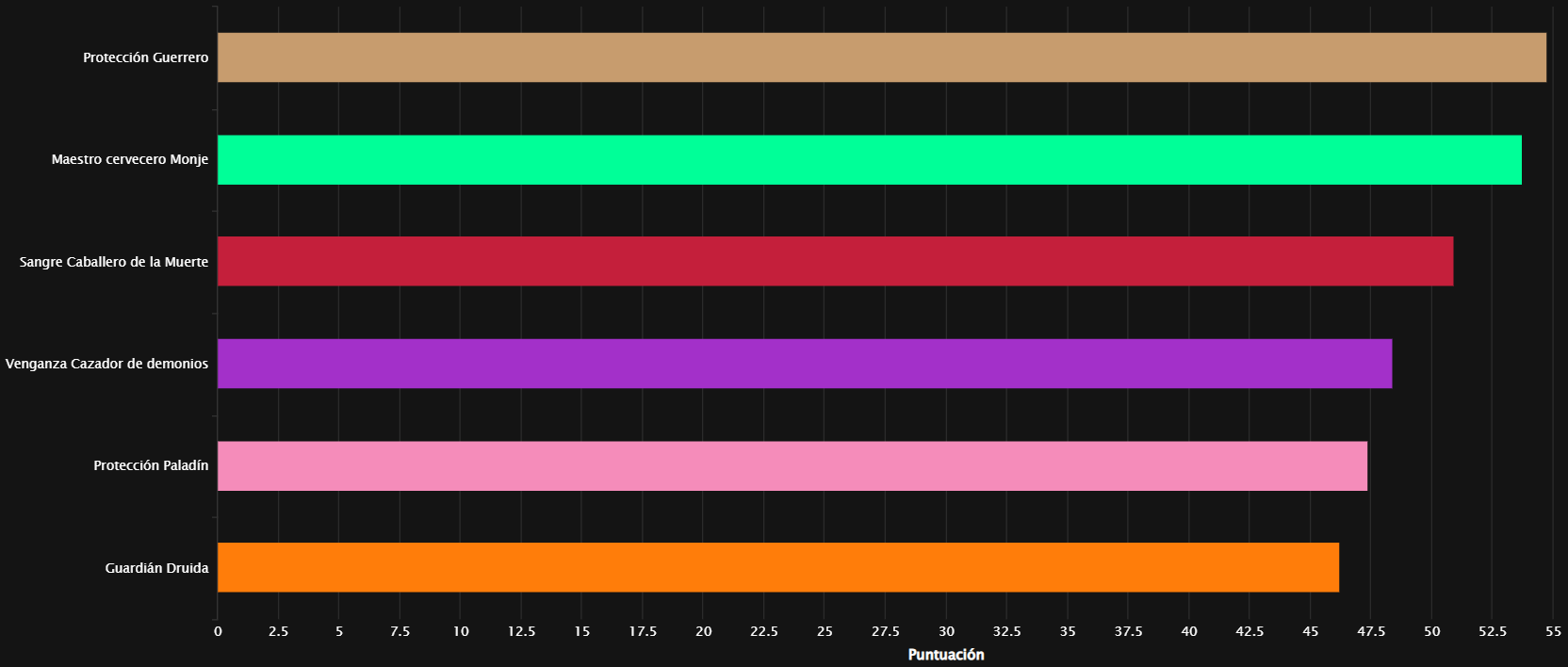Click the "Guardián Druida" category label
Image resolution: width=1568 pixels, height=667 pixels.
pyautogui.click(x=156, y=568)
